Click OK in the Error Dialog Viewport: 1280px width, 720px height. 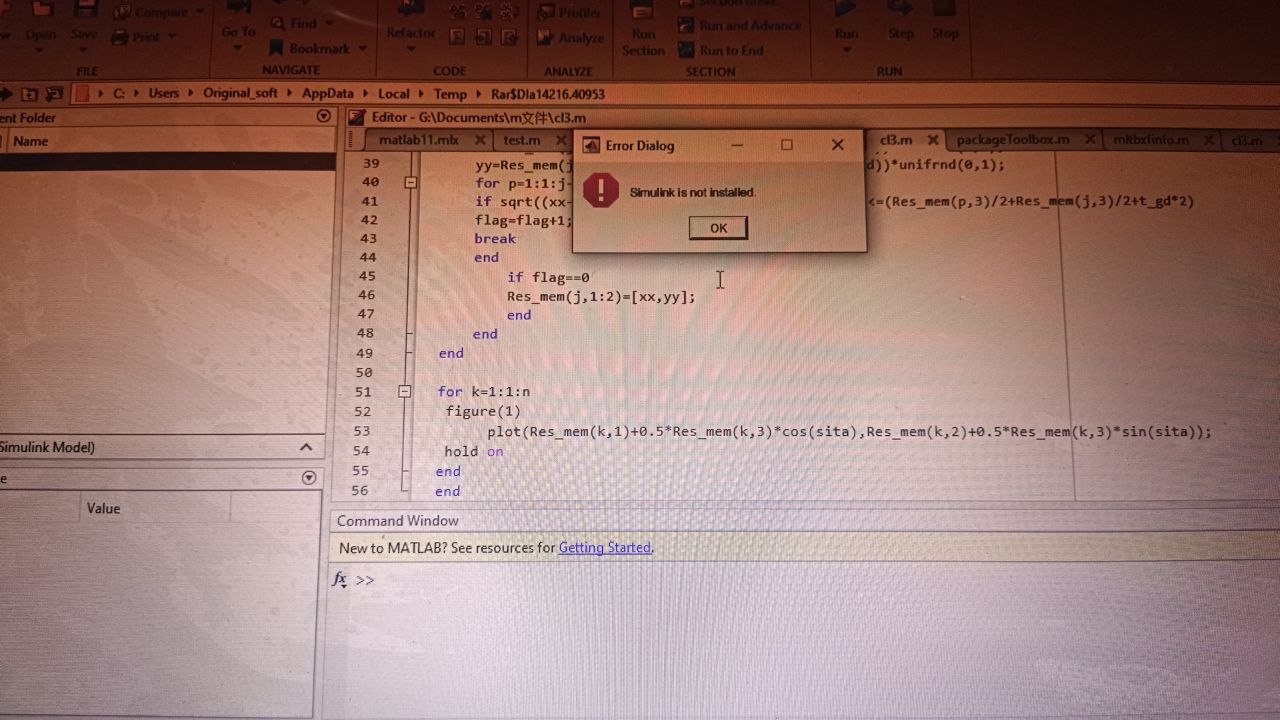pyautogui.click(x=718, y=228)
